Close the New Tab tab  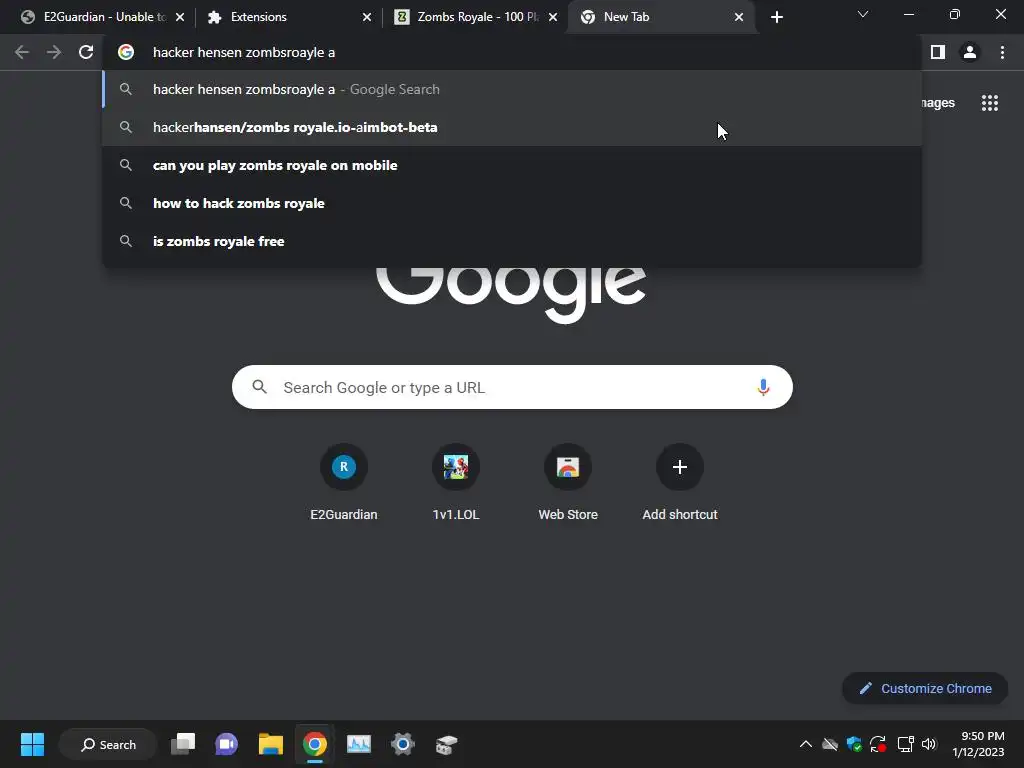click(739, 17)
